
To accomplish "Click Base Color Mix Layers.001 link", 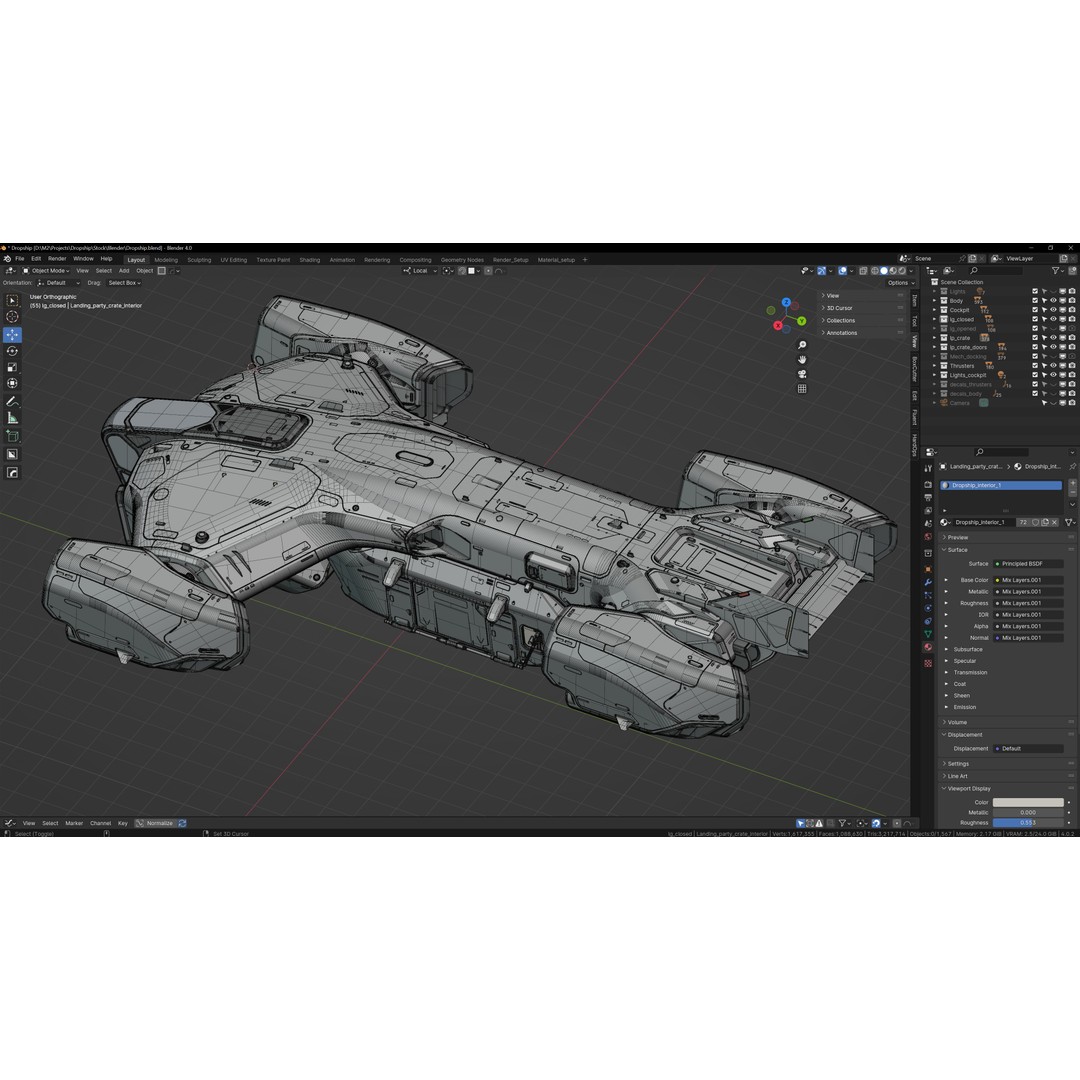I will tap(1028, 580).
